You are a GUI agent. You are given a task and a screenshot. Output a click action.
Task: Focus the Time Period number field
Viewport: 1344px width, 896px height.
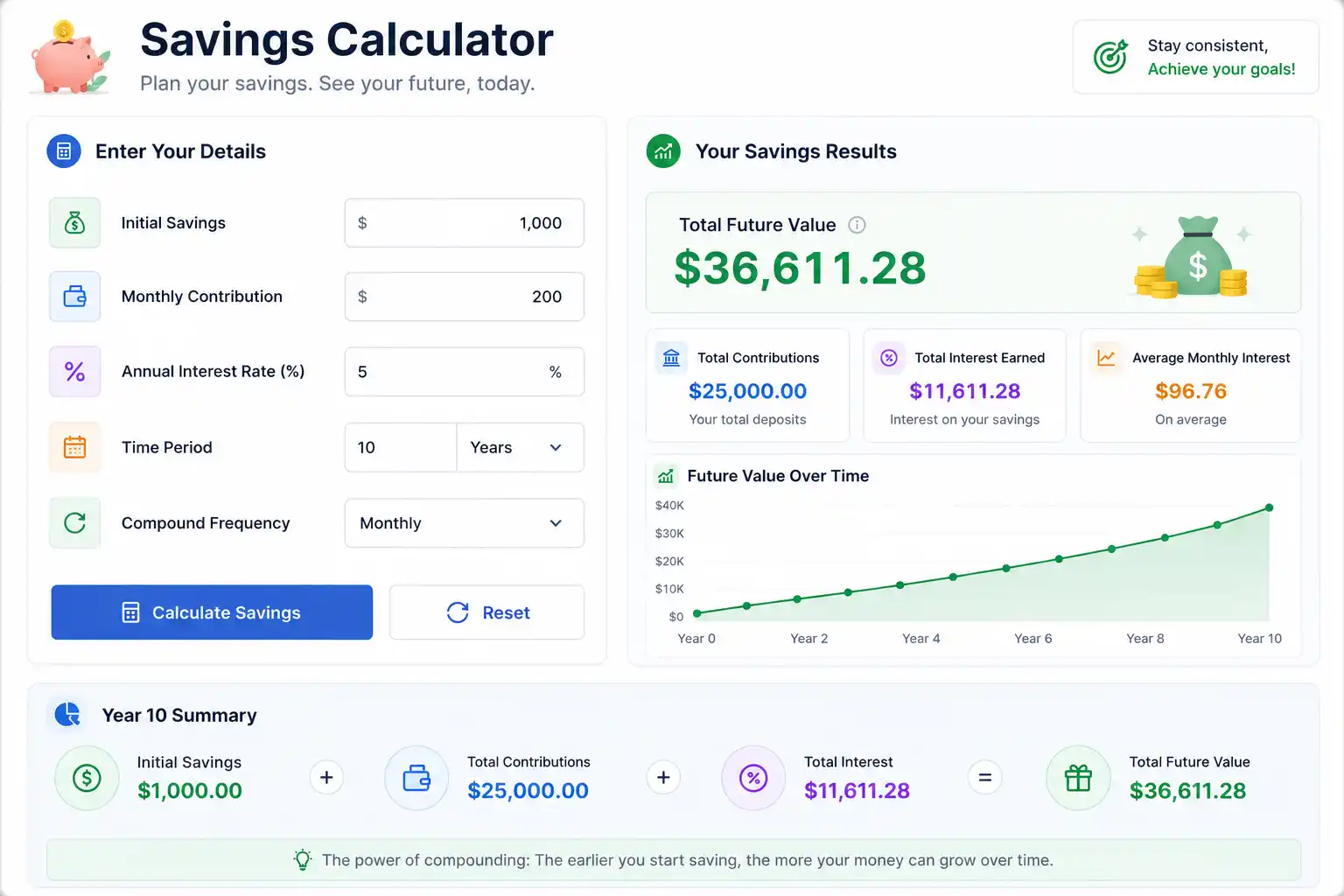[401, 447]
